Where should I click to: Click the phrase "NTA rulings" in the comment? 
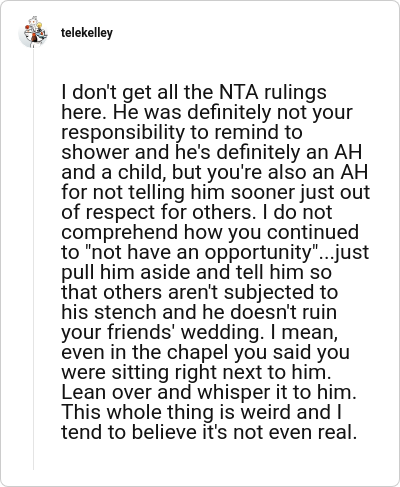click(272, 92)
